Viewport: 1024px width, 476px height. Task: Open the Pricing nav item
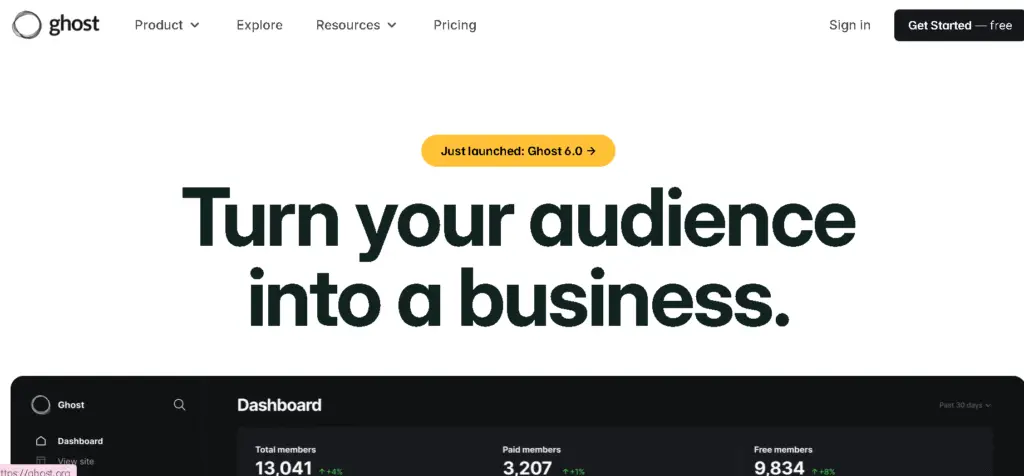tap(455, 25)
